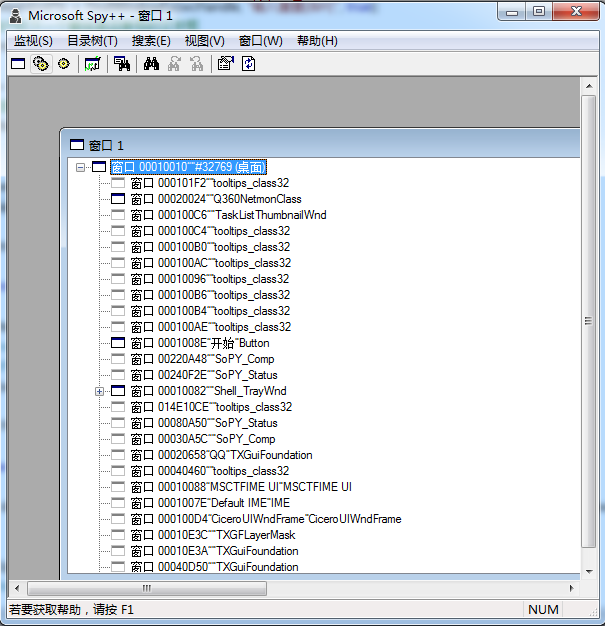Select row 00020024 Q360NetmonClass
Image resolution: width=605 pixels, height=626 pixels.
[x=216, y=199]
